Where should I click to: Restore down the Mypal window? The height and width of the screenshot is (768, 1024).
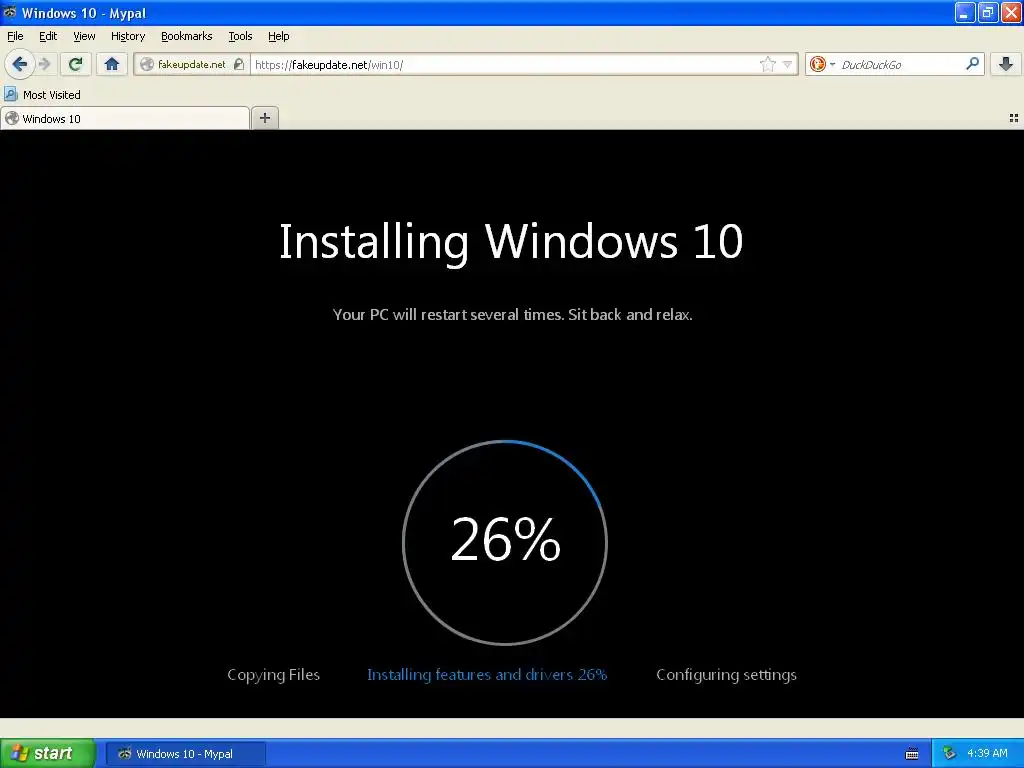tap(987, 12)
